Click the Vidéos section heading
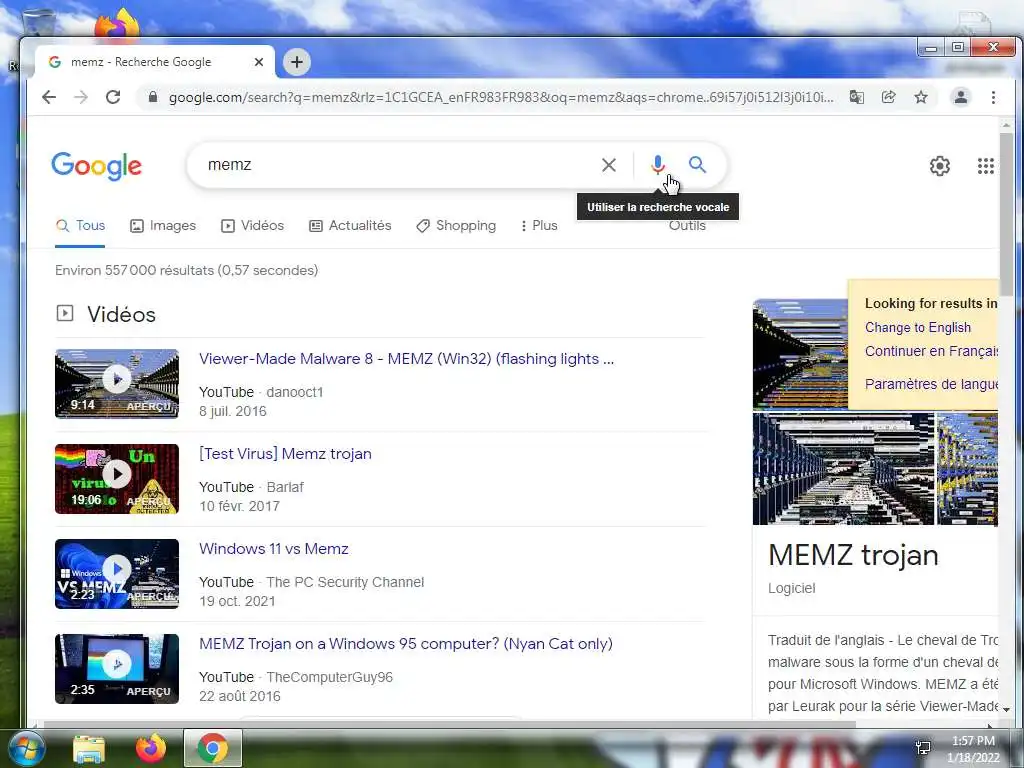The height and width of the screenshot is (768, 1024). point(121,315)
